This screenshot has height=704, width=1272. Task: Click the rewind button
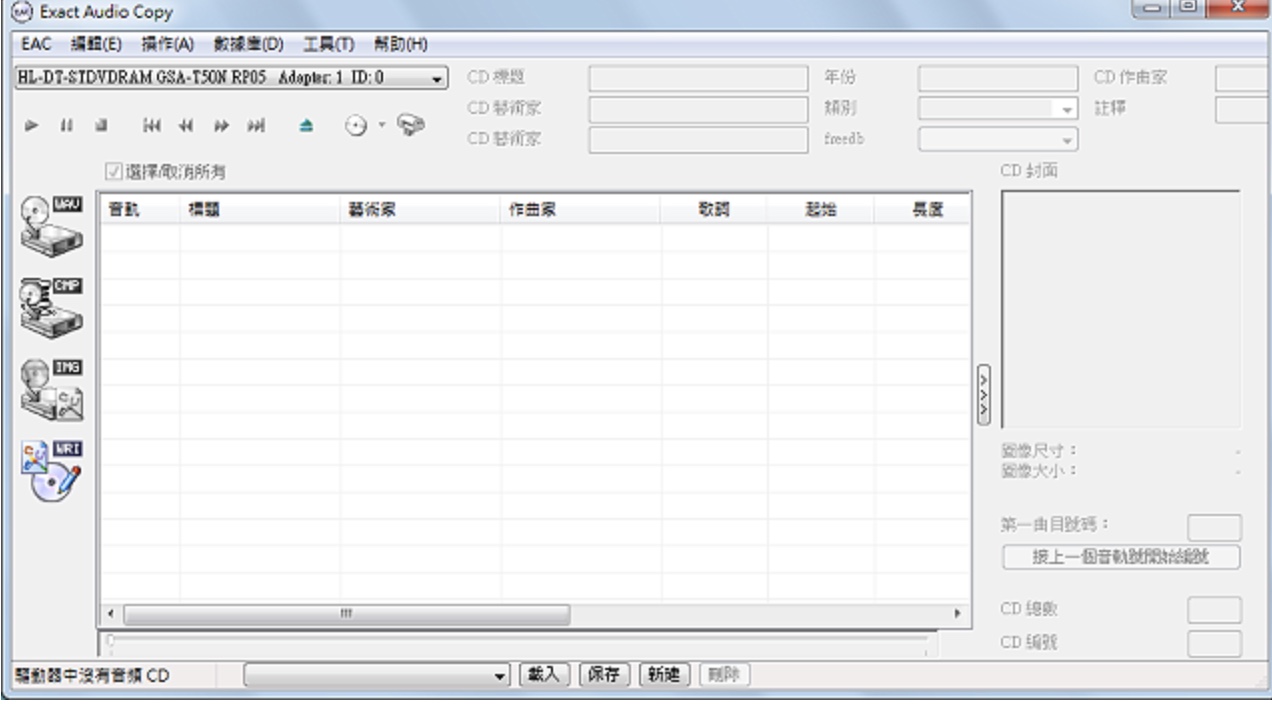(185, 126)
